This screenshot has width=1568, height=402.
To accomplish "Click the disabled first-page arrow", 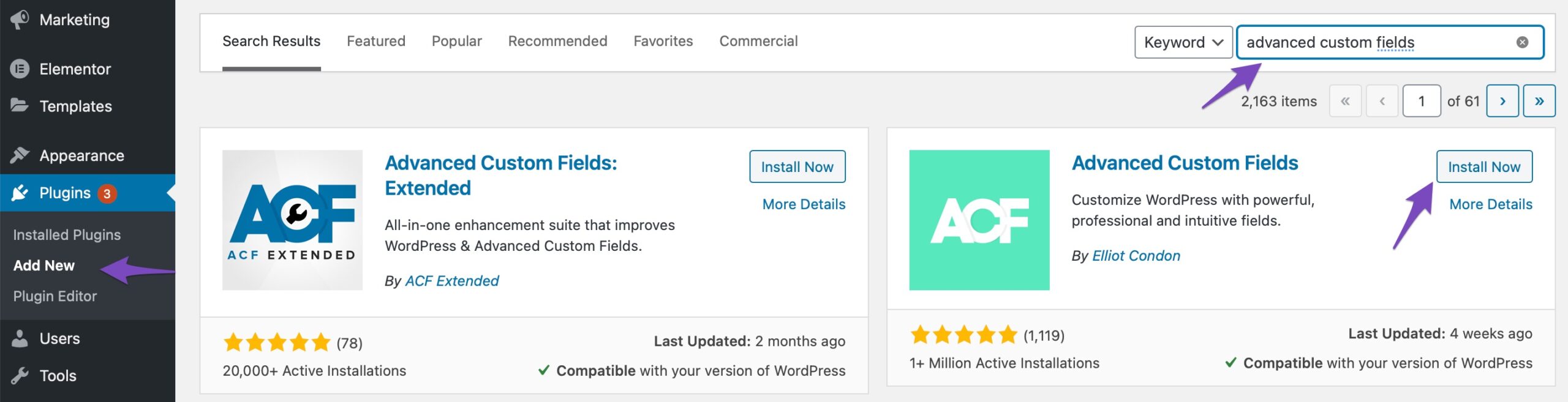I will pos(1345,101).
